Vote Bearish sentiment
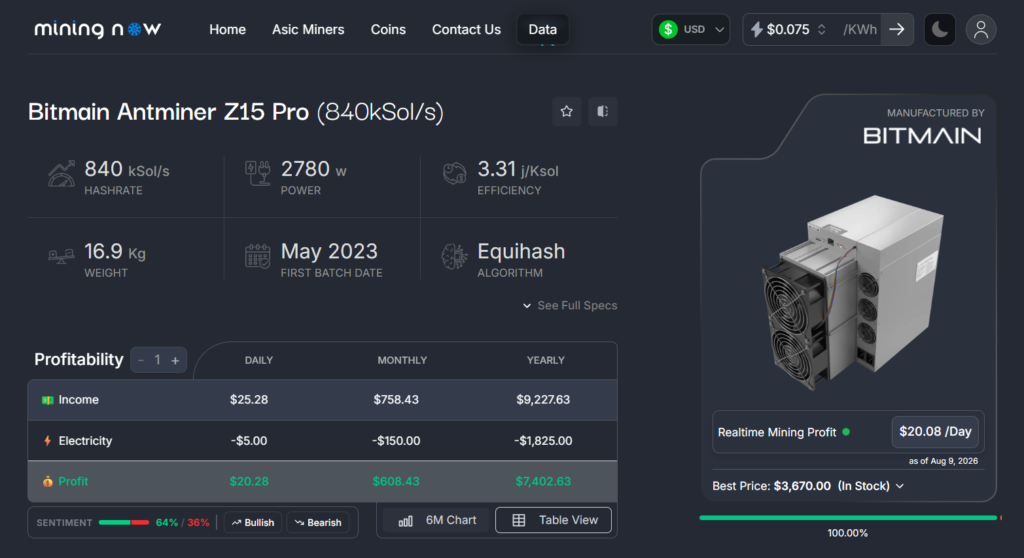 pos(318,523)
